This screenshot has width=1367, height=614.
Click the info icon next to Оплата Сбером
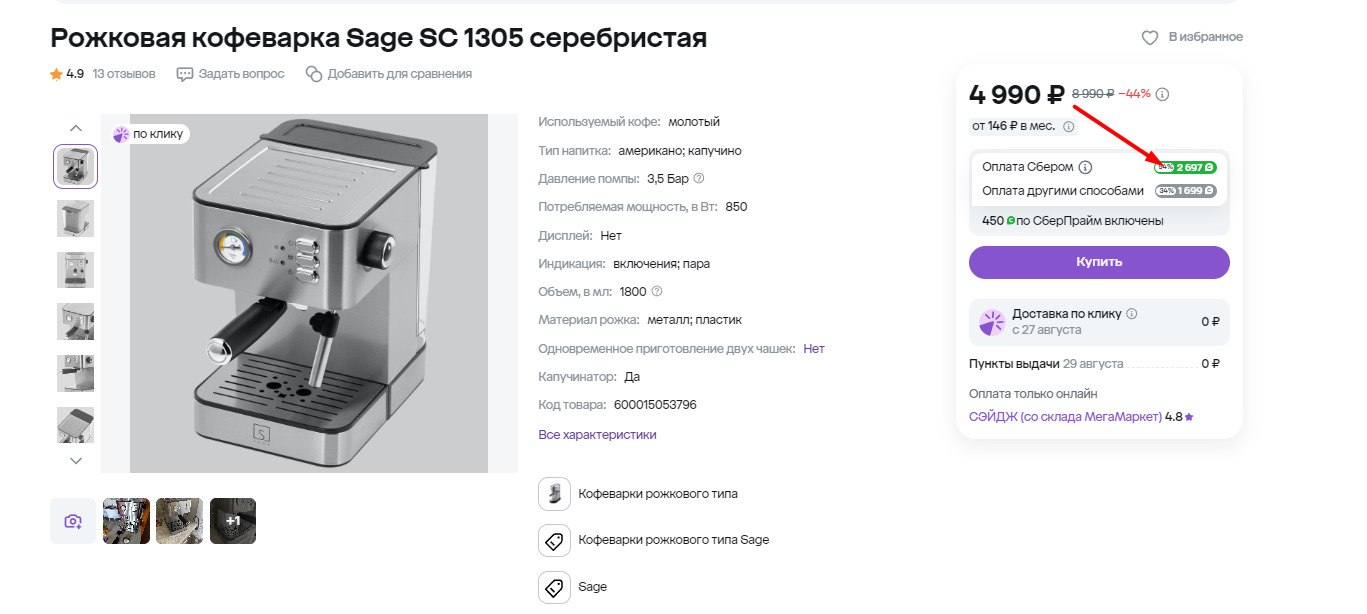[x=1085, y=167]
